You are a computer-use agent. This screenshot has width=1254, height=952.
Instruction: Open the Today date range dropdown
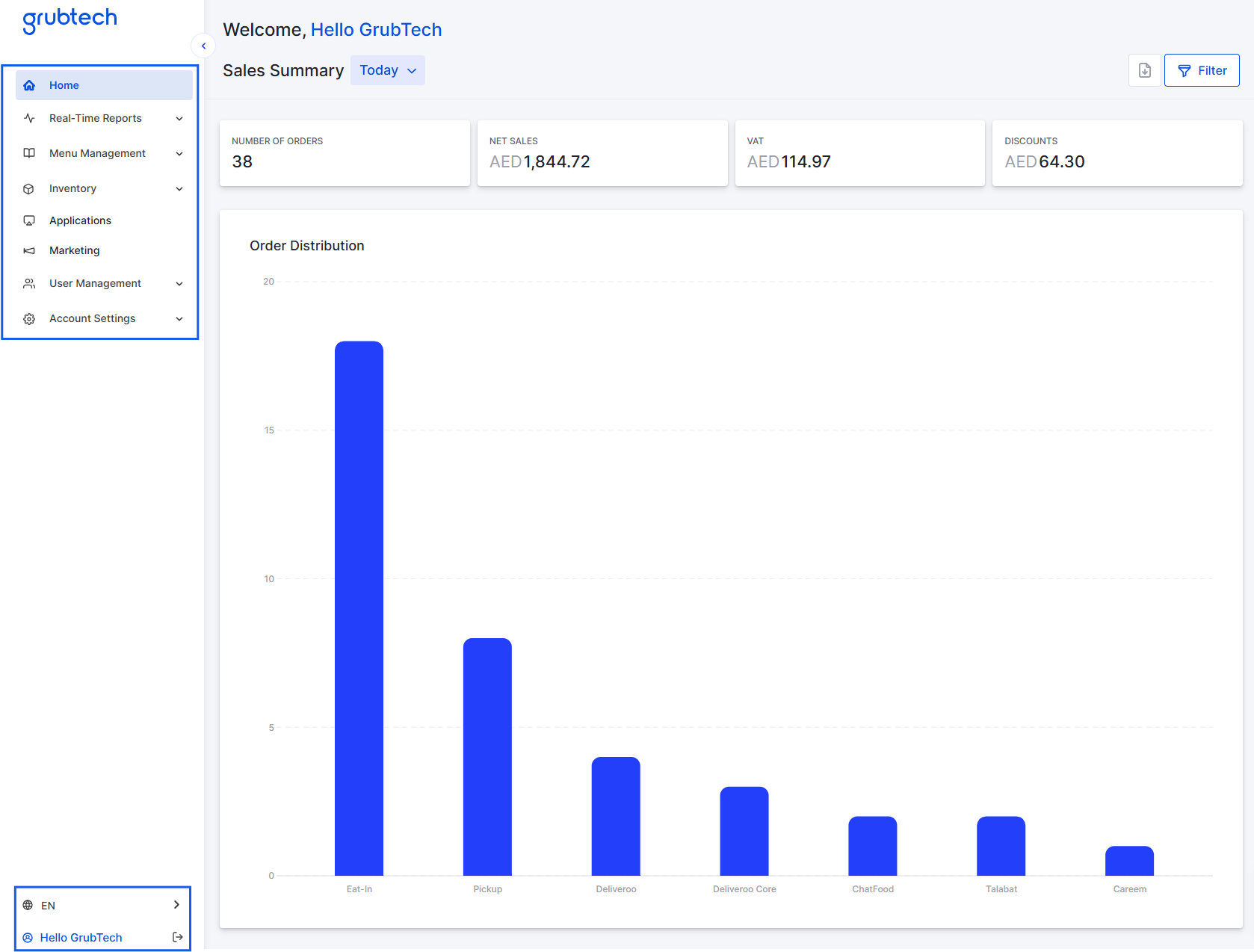point(387,70)
